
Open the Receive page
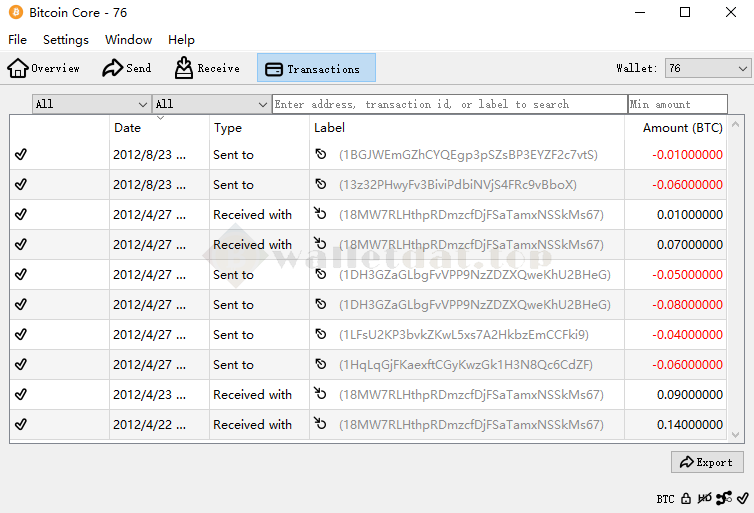click(207, 68)
